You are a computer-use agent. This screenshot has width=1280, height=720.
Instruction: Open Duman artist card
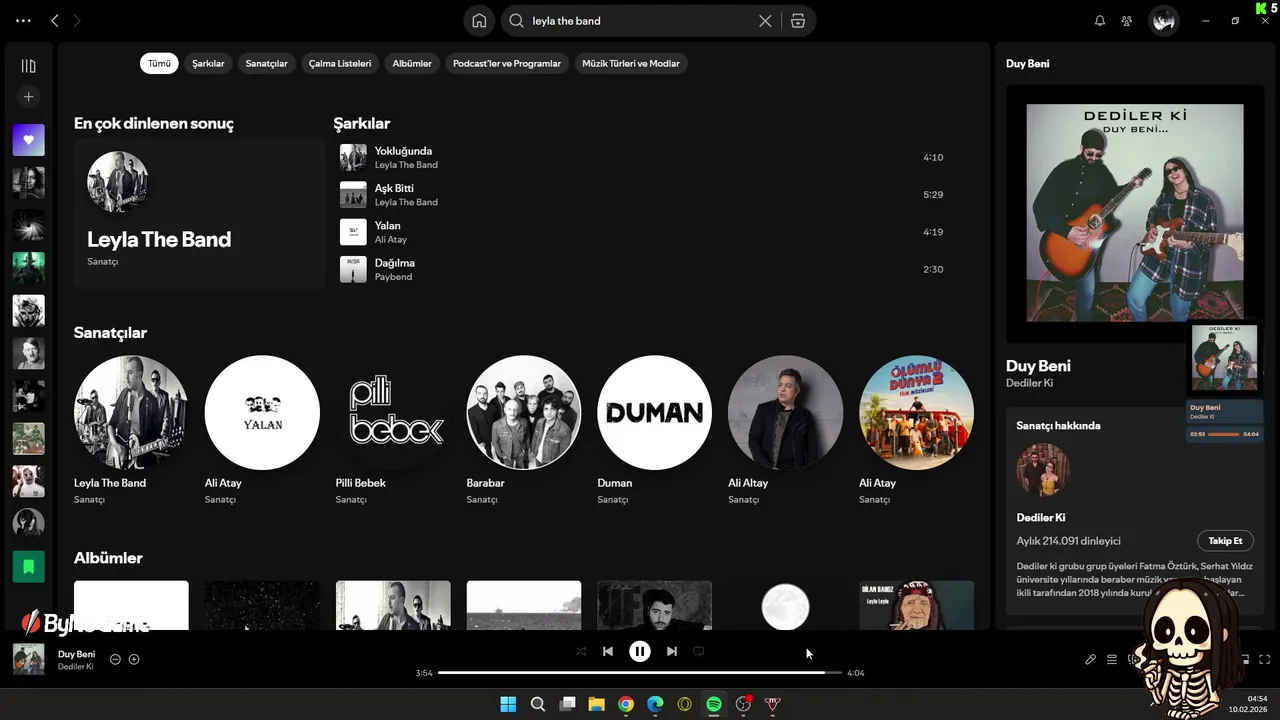pyautogui.click(x=655, y=429)
